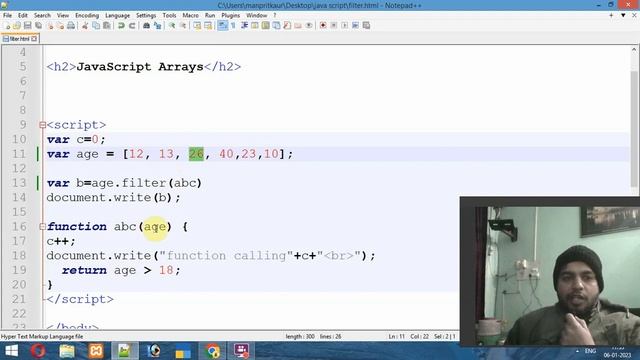Click scrollbar up arrow in editor

(633, 50)
